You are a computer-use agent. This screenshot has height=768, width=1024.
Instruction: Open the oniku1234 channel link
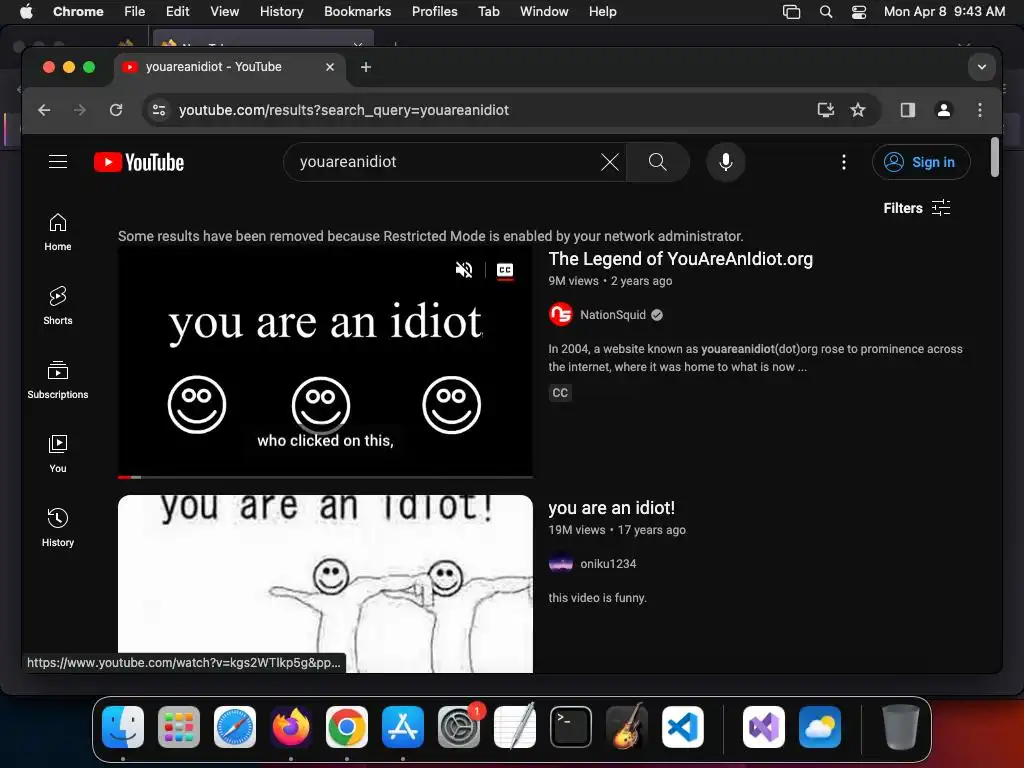click(608, 564)
